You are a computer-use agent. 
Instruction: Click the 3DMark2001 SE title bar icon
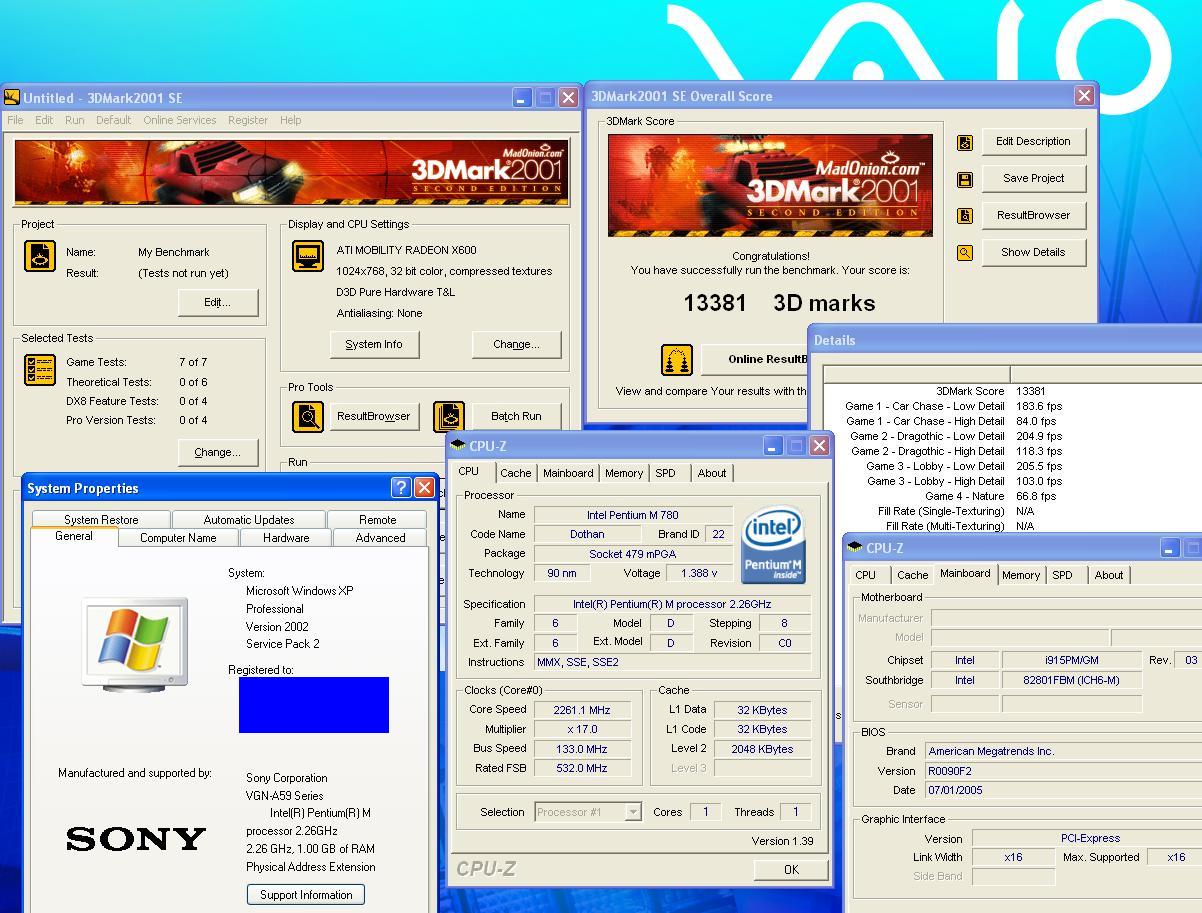point(12,97)
